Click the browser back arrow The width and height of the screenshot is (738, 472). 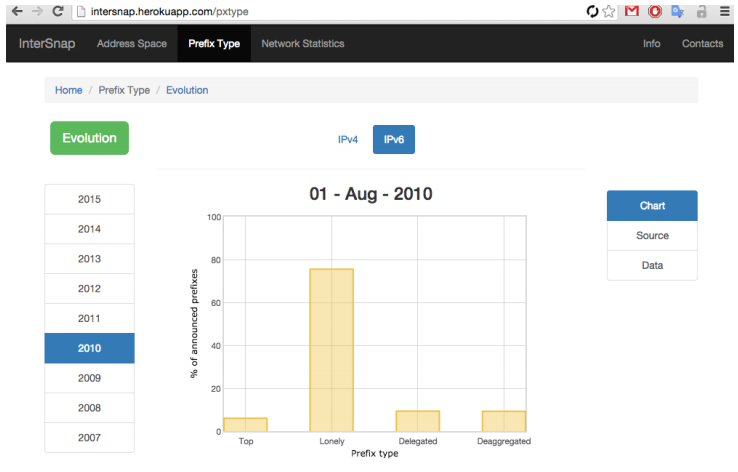[x=17, y=11]
